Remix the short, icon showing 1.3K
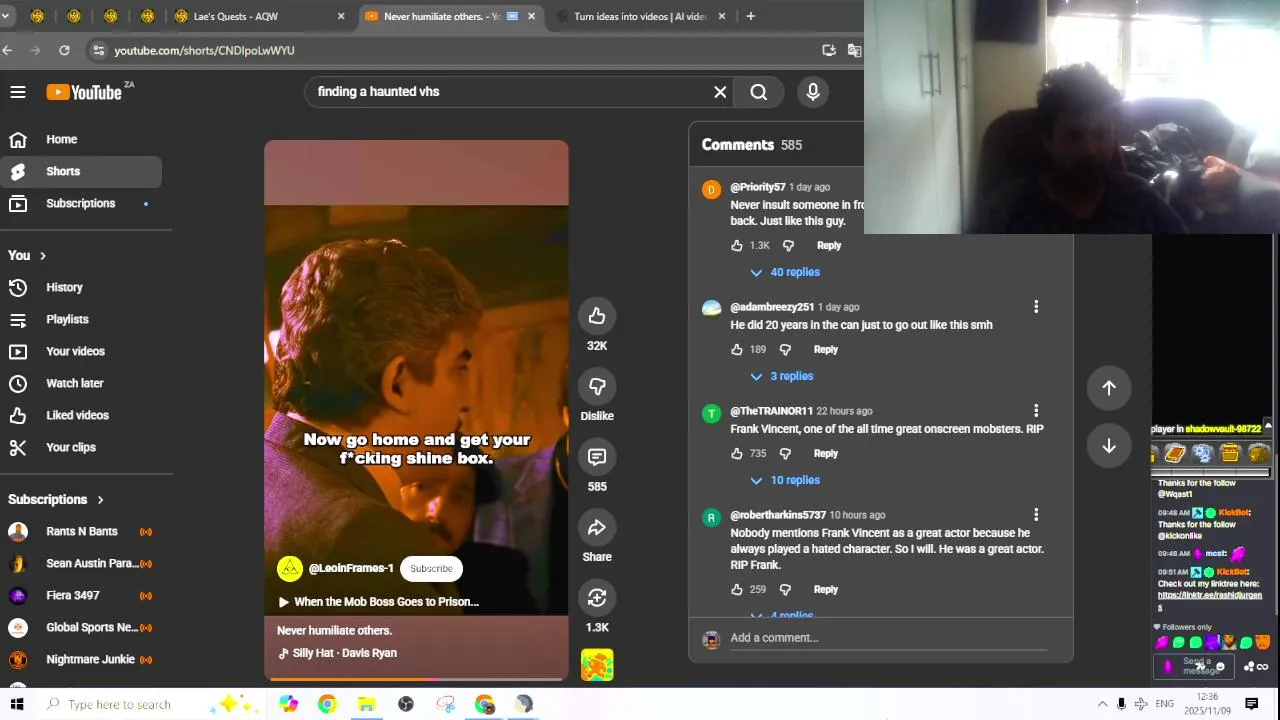 597,598
